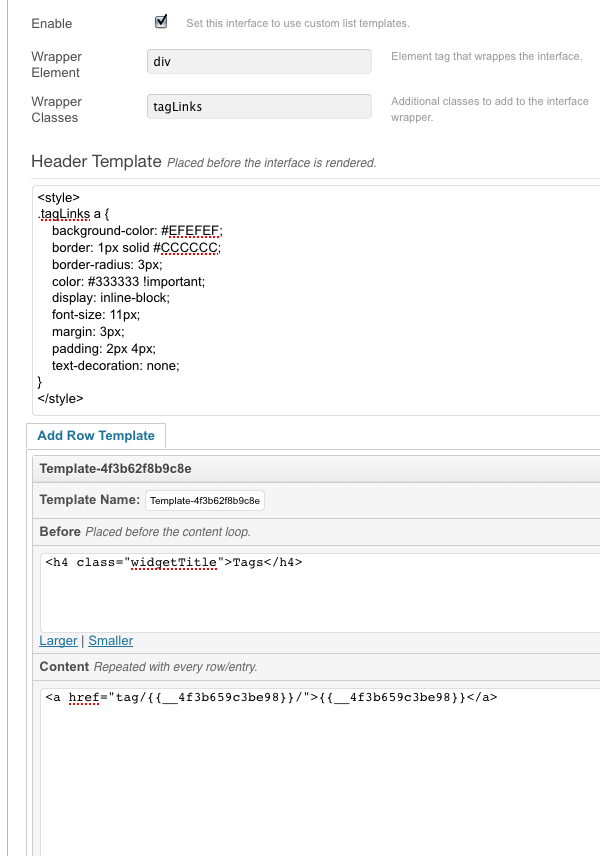600x856 pixels.
Task: Click the background-color #EFEFEF line
Action: point(137,231)
